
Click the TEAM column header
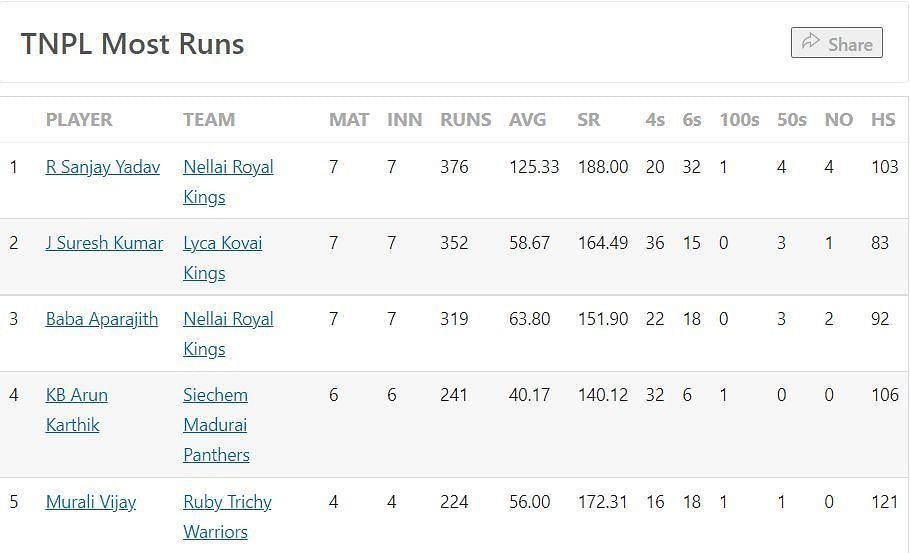point(209,120)
